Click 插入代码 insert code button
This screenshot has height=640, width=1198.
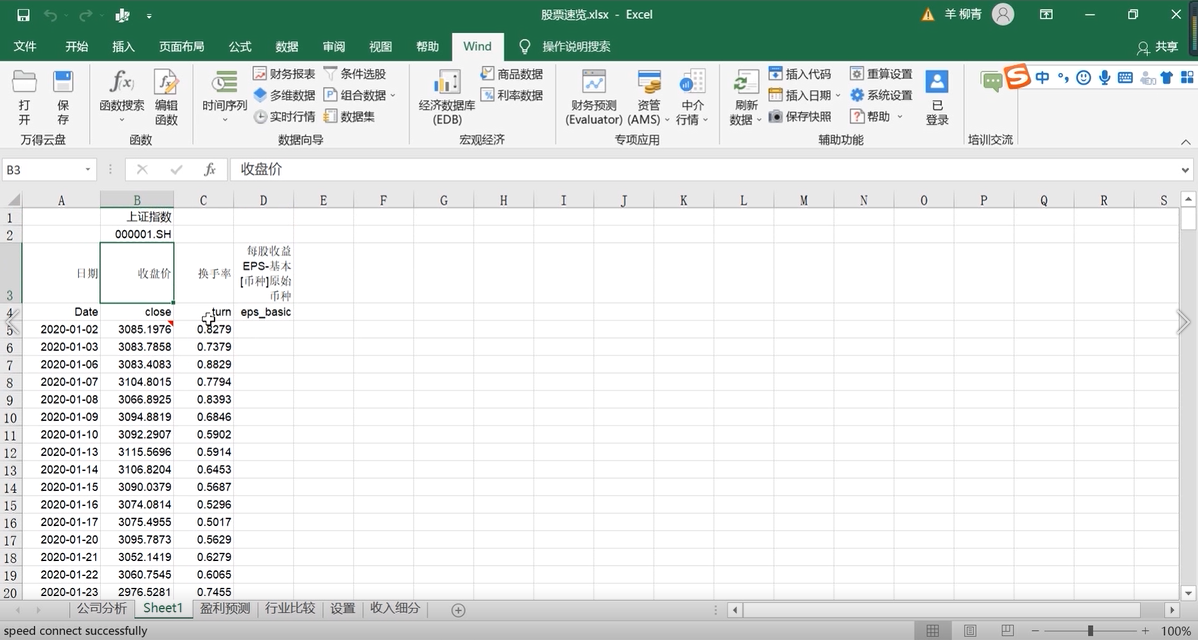point(799,74)
